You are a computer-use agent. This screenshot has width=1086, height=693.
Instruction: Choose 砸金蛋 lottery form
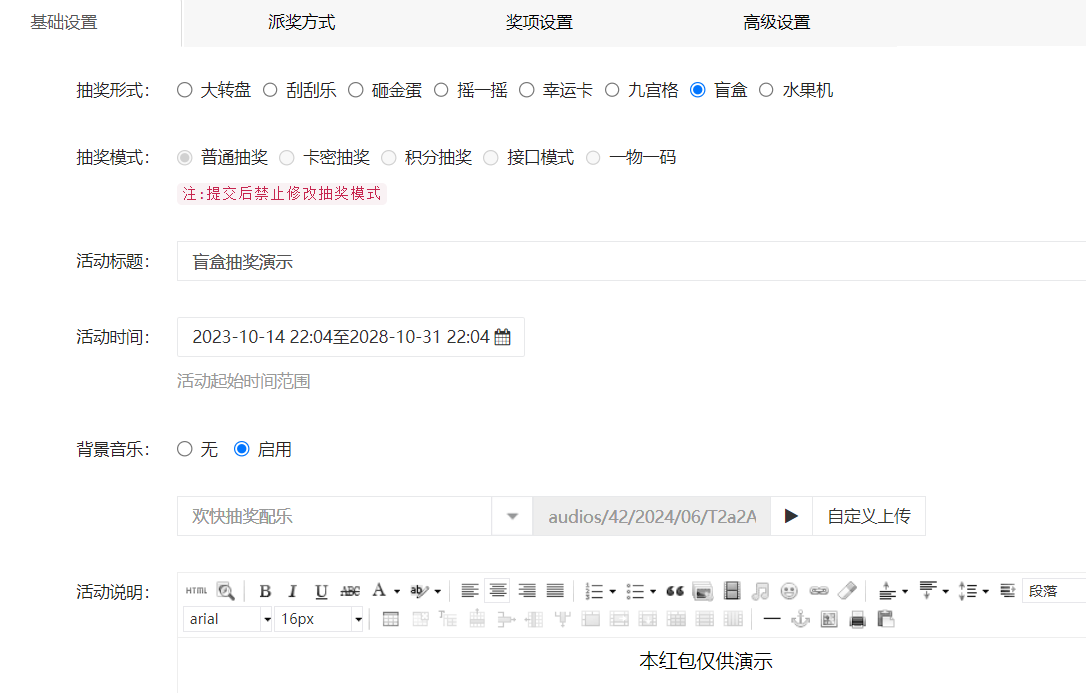pyautogui.click(x=355, y=90)
